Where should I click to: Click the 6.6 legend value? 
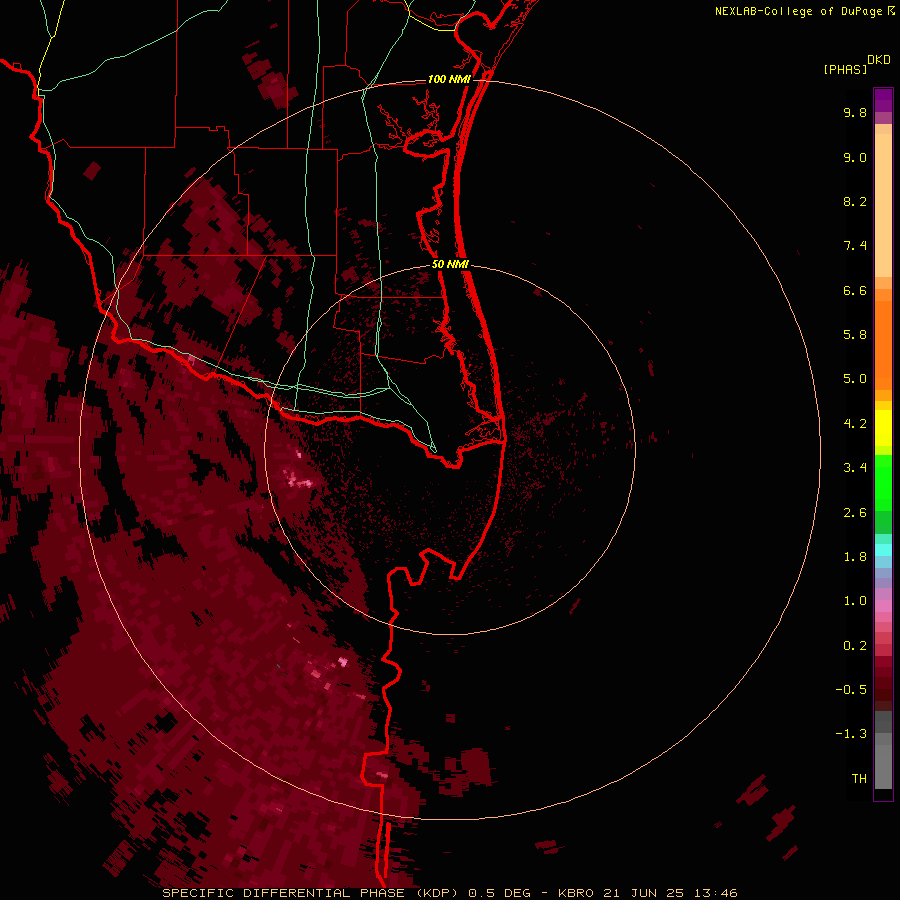[855, 290]
